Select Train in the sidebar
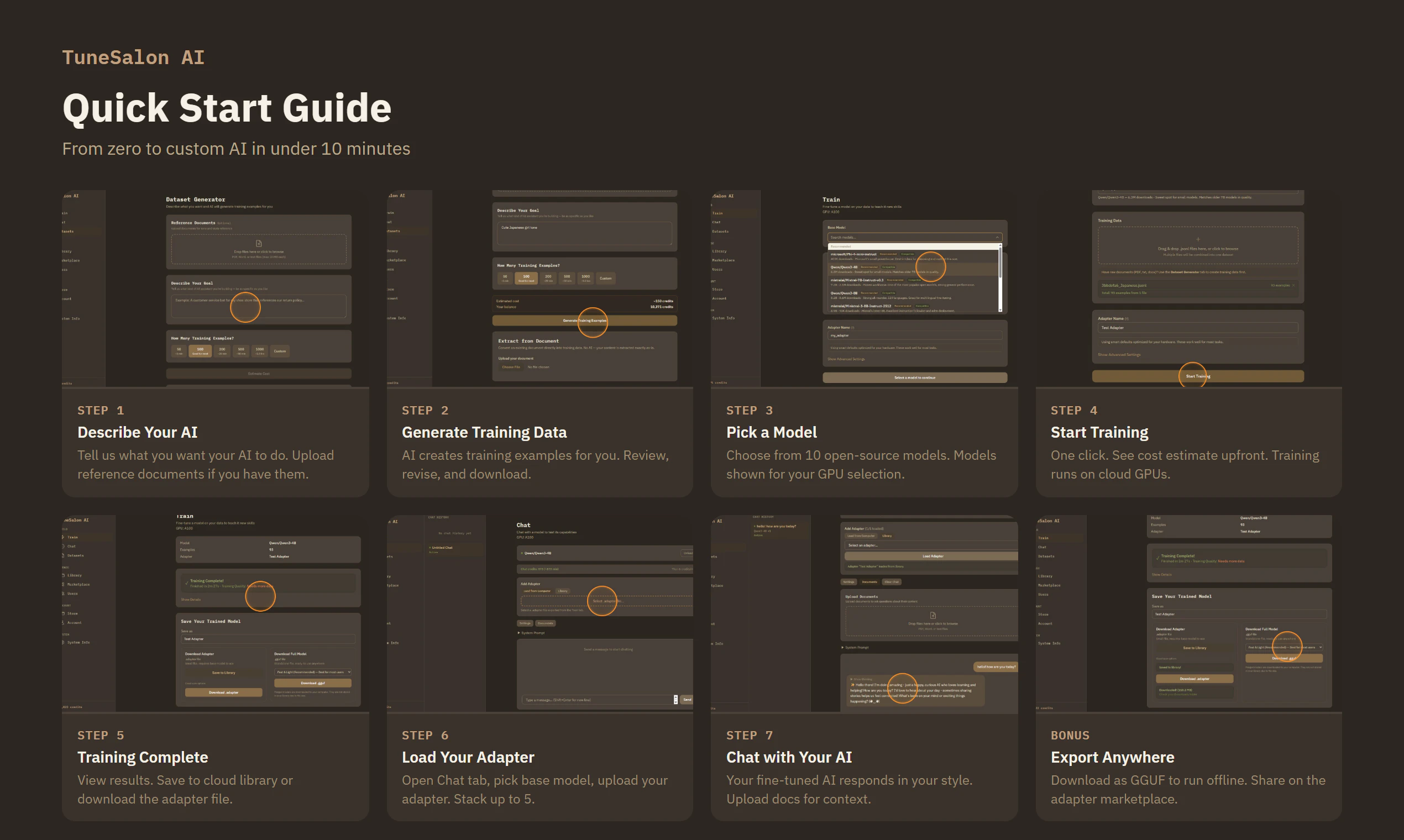This screenshot has height=840, width=1404. [x=73, y=537]
